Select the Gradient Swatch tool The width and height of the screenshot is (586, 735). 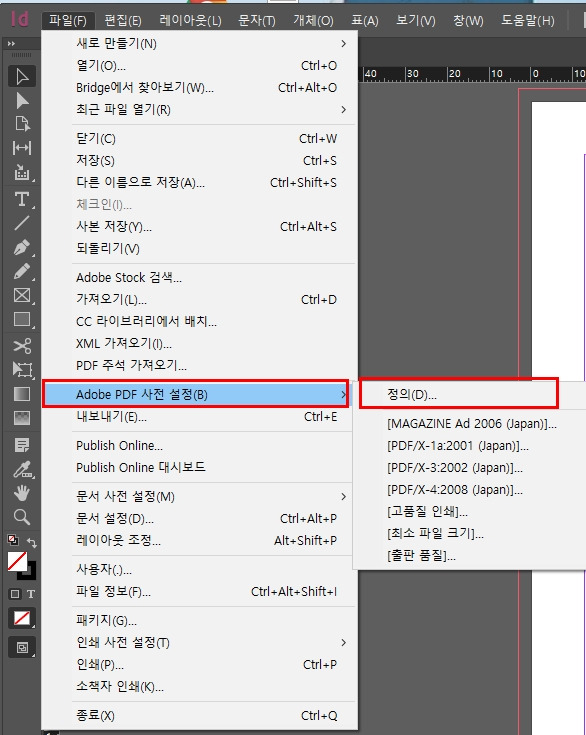[22, 394]
